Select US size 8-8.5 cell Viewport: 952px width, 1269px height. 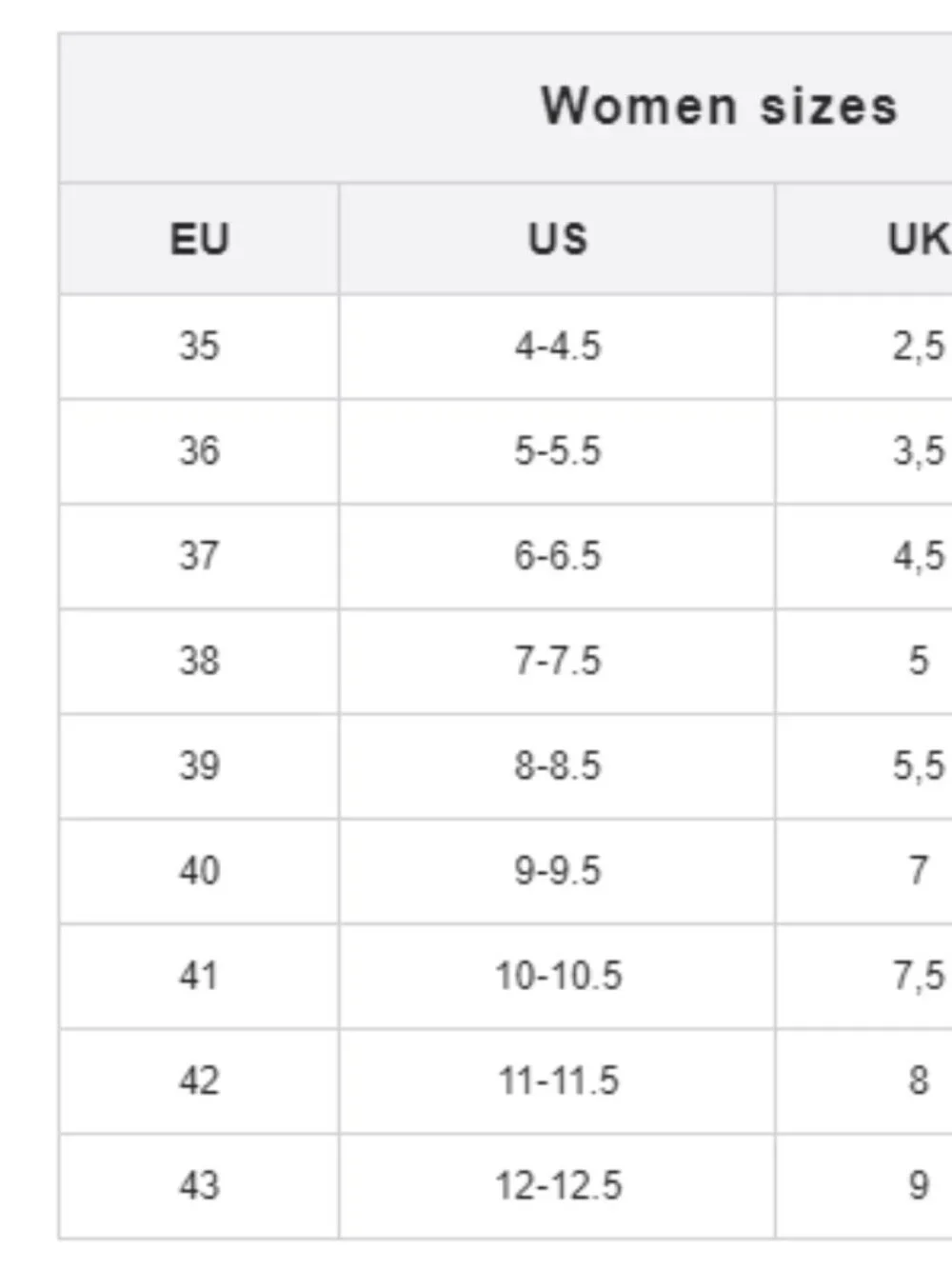pyautogui.click(x=557, y=765)
